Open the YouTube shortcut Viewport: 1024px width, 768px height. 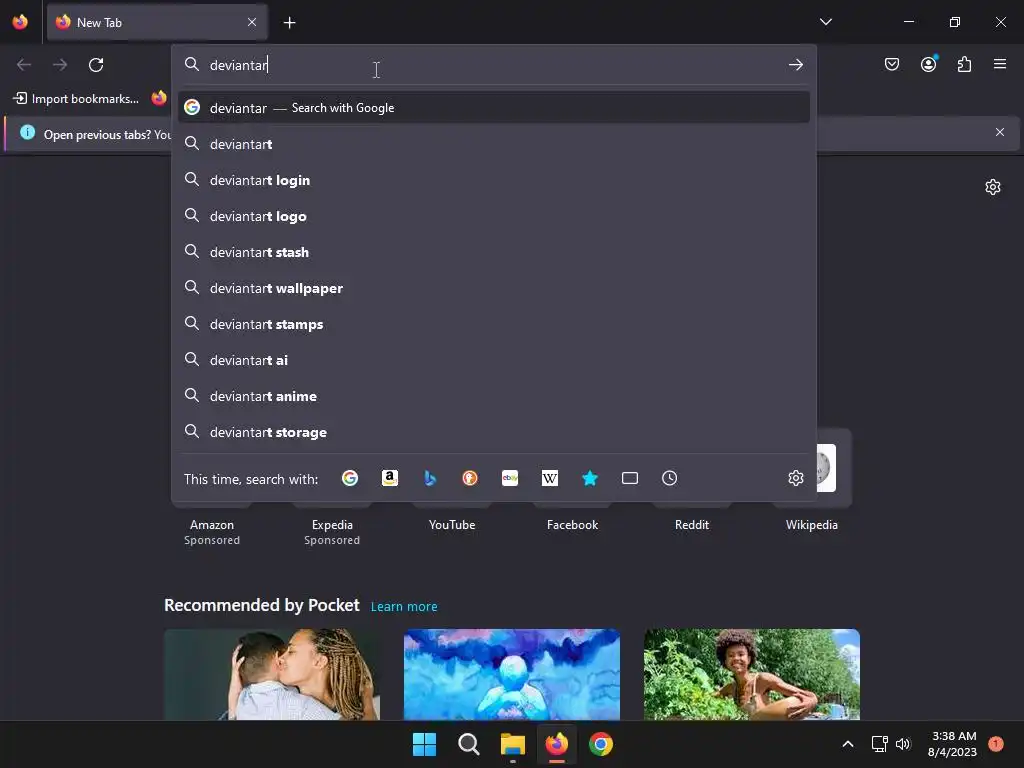[x=452, y=525]
